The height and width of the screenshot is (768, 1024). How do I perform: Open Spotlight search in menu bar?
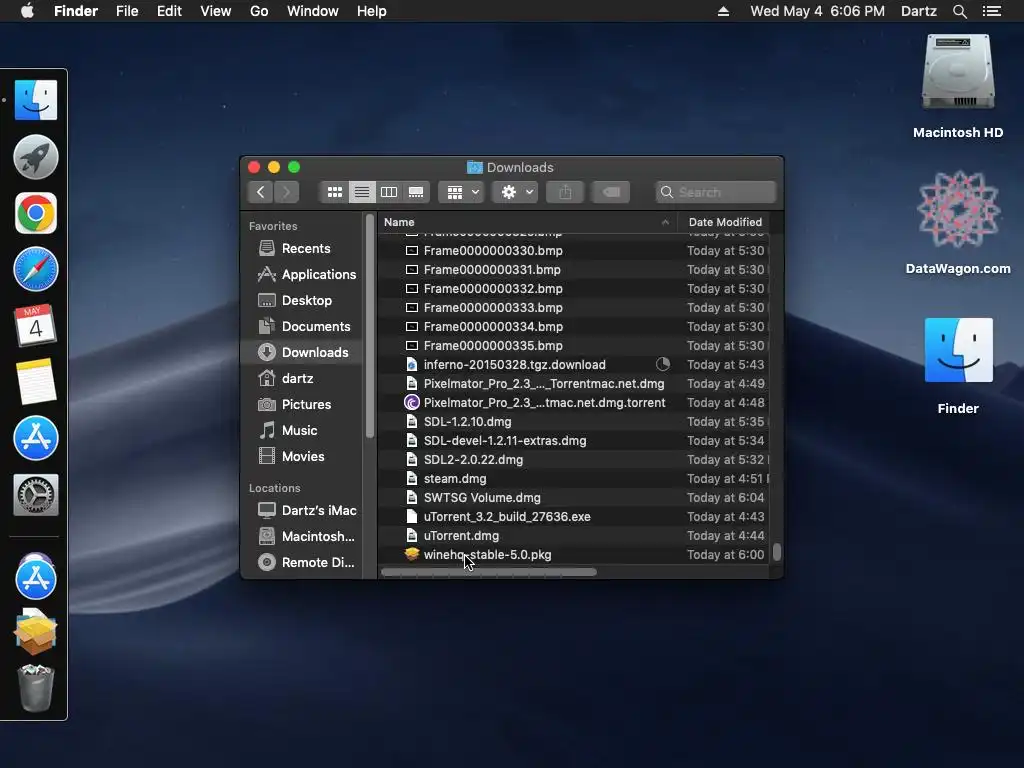click(x=959, y=11)
